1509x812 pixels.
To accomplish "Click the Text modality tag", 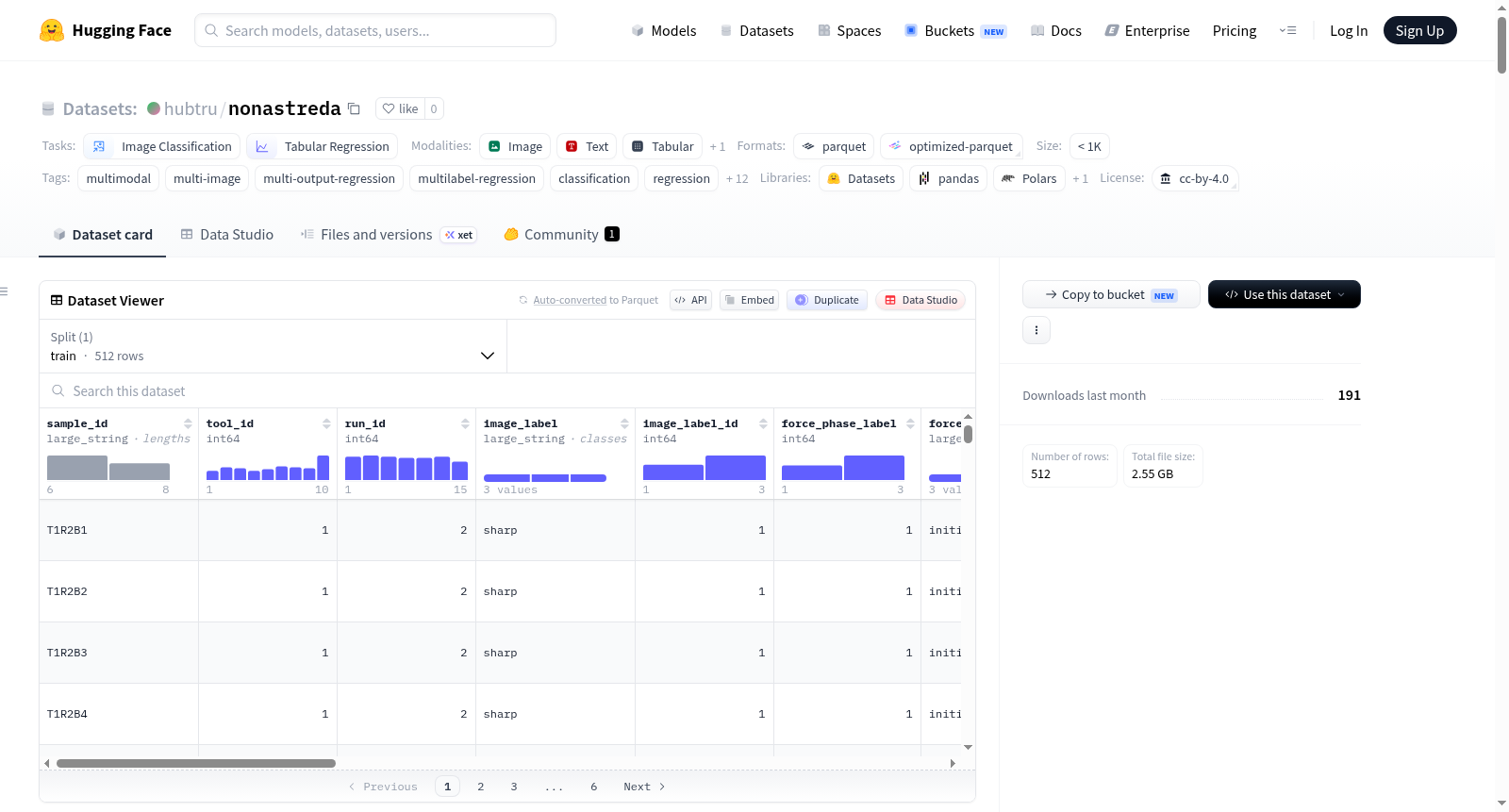I will [587, 146].
